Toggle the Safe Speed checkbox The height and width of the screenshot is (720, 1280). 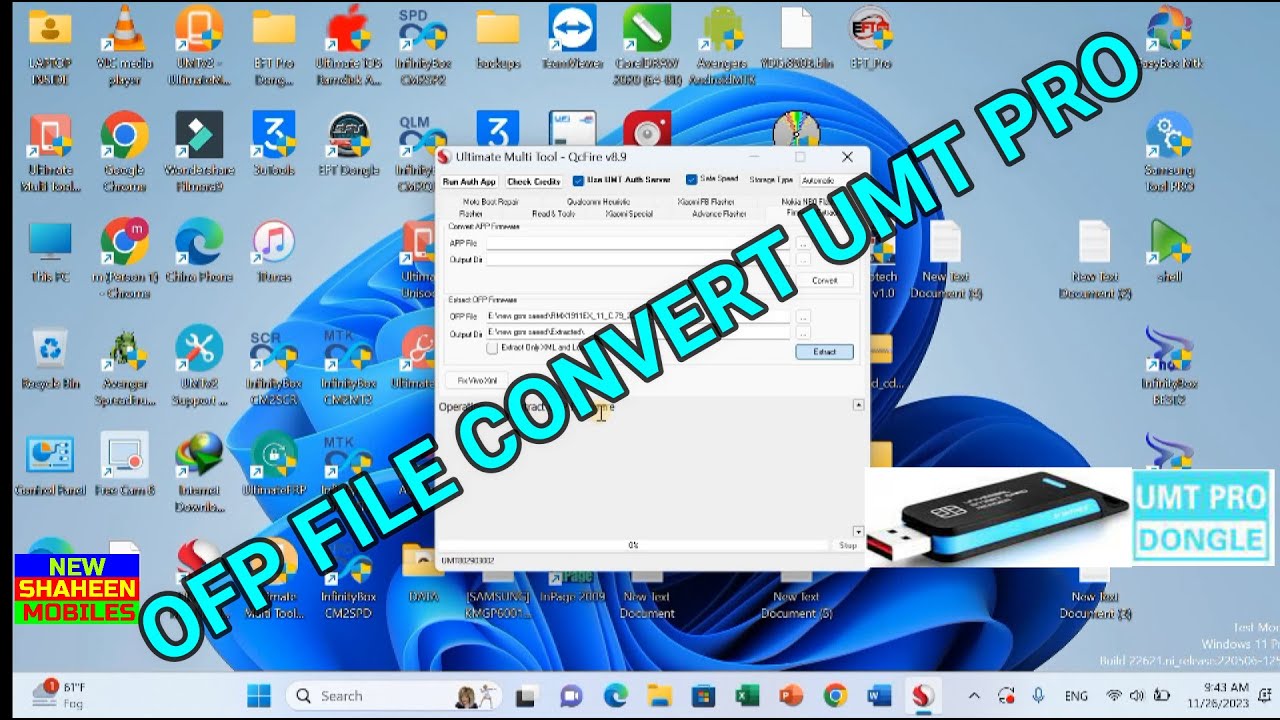691,180
